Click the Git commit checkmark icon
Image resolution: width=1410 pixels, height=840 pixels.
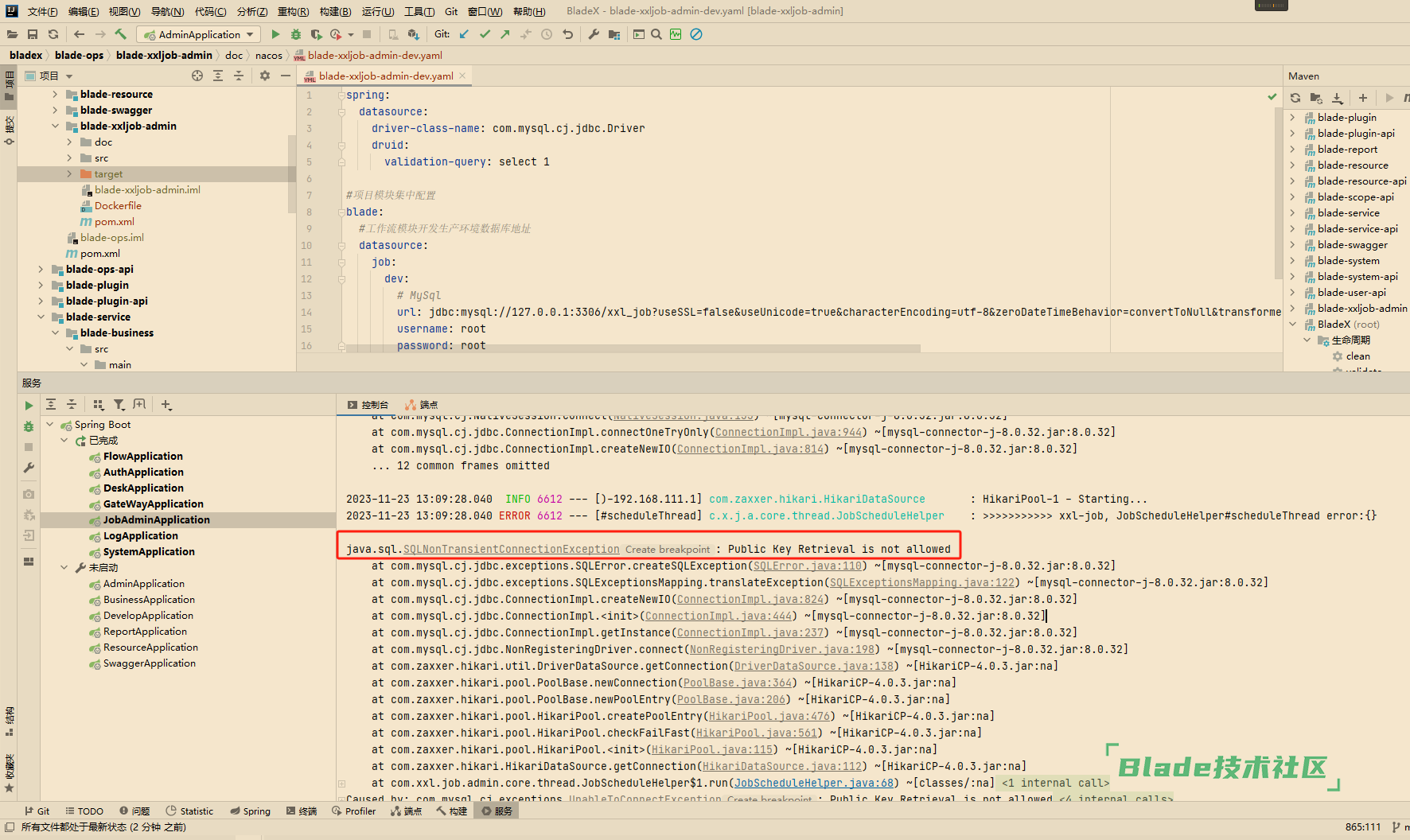coord(485,34)
